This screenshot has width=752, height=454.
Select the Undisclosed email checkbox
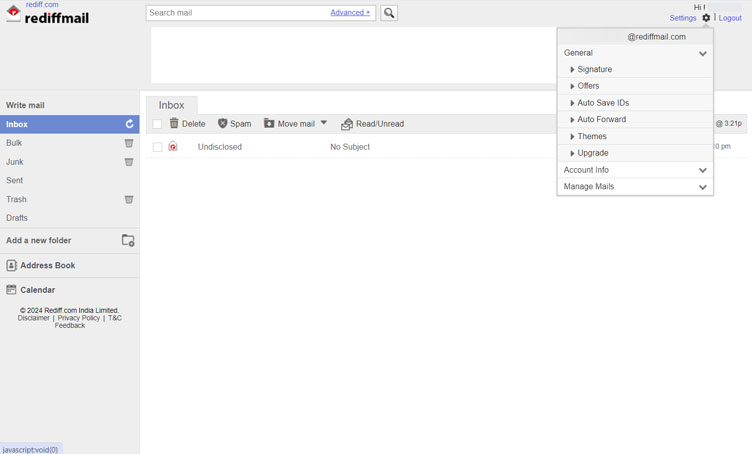[x=157, y=147]
